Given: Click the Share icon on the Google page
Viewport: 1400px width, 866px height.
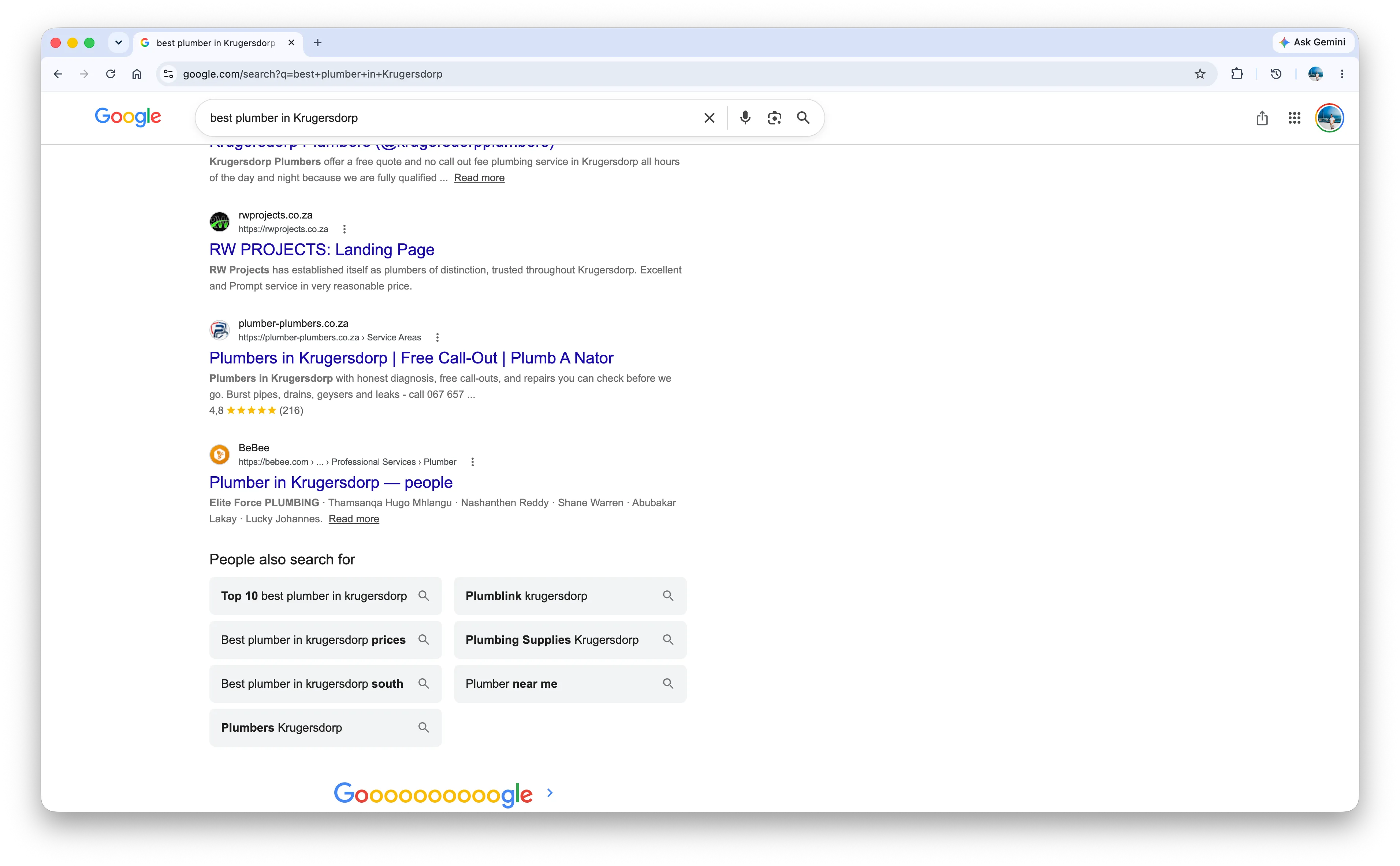Looking at the screenshot, I should [1262, 118].
